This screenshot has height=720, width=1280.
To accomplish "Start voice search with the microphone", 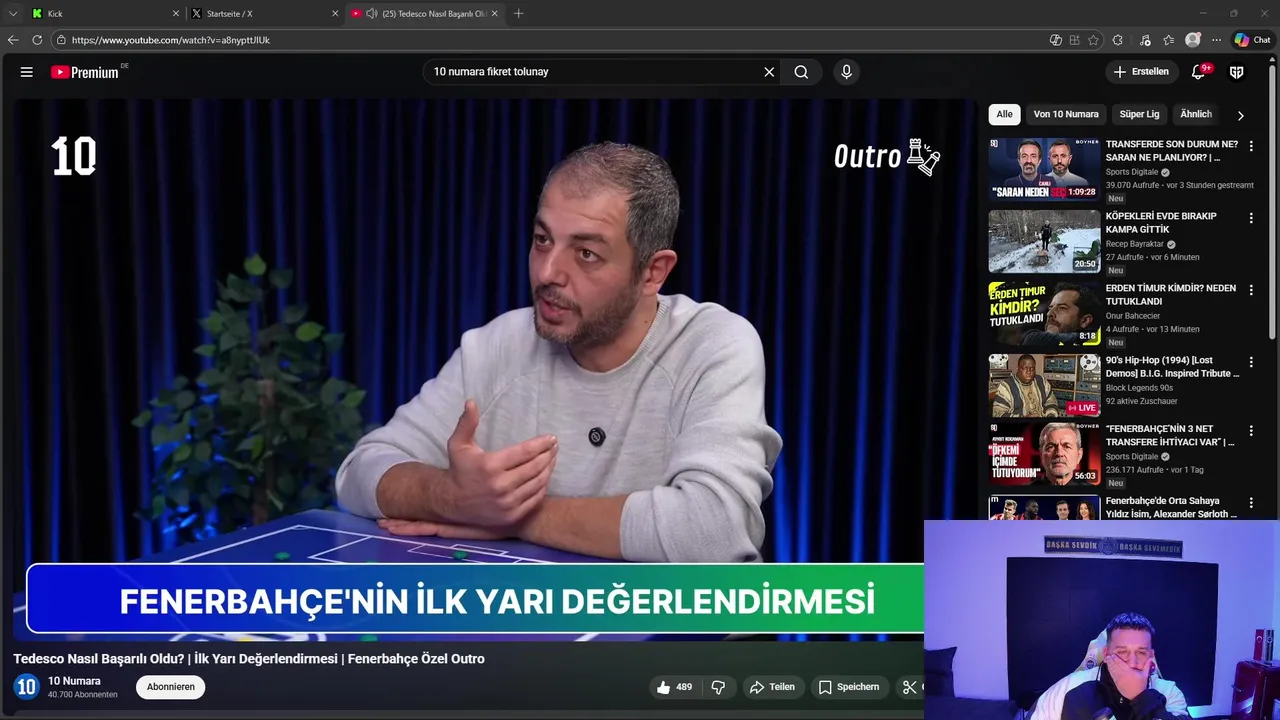I will point(846,72).
